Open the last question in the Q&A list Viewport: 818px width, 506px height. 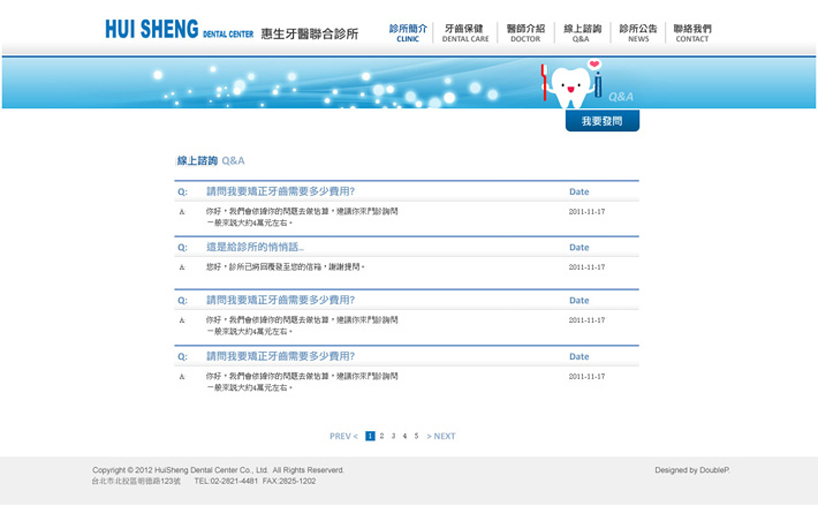(280, 356)
